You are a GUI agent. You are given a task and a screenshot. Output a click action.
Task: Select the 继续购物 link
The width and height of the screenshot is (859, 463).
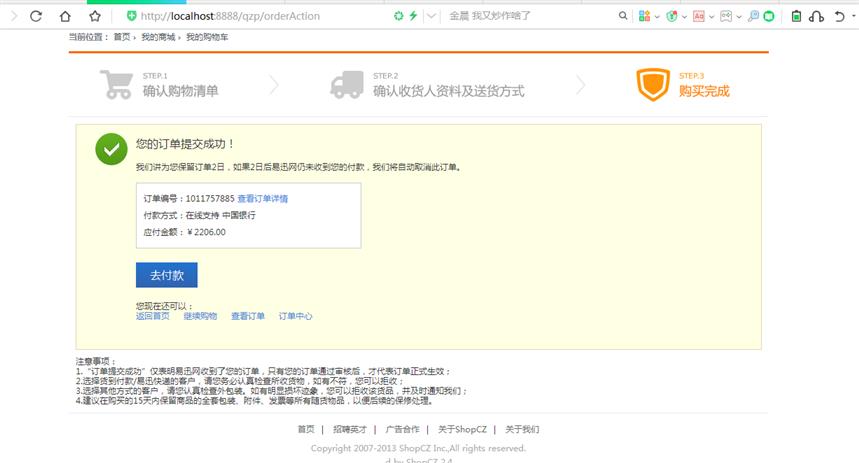coord(200,316)
